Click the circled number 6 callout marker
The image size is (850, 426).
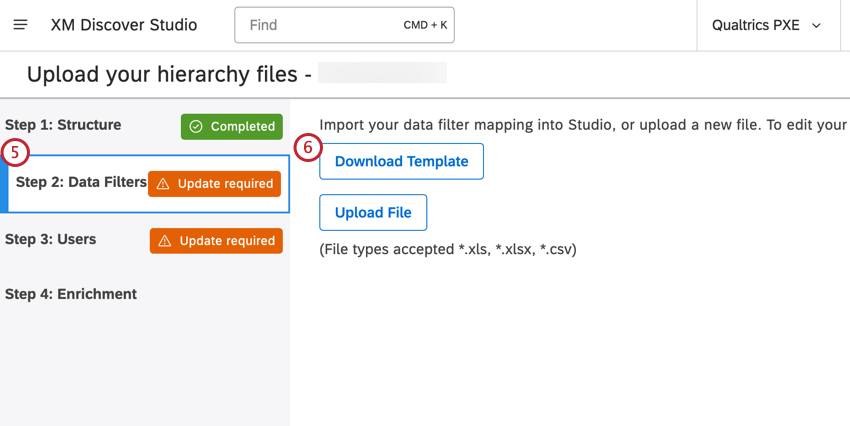[x=308, y=148]
